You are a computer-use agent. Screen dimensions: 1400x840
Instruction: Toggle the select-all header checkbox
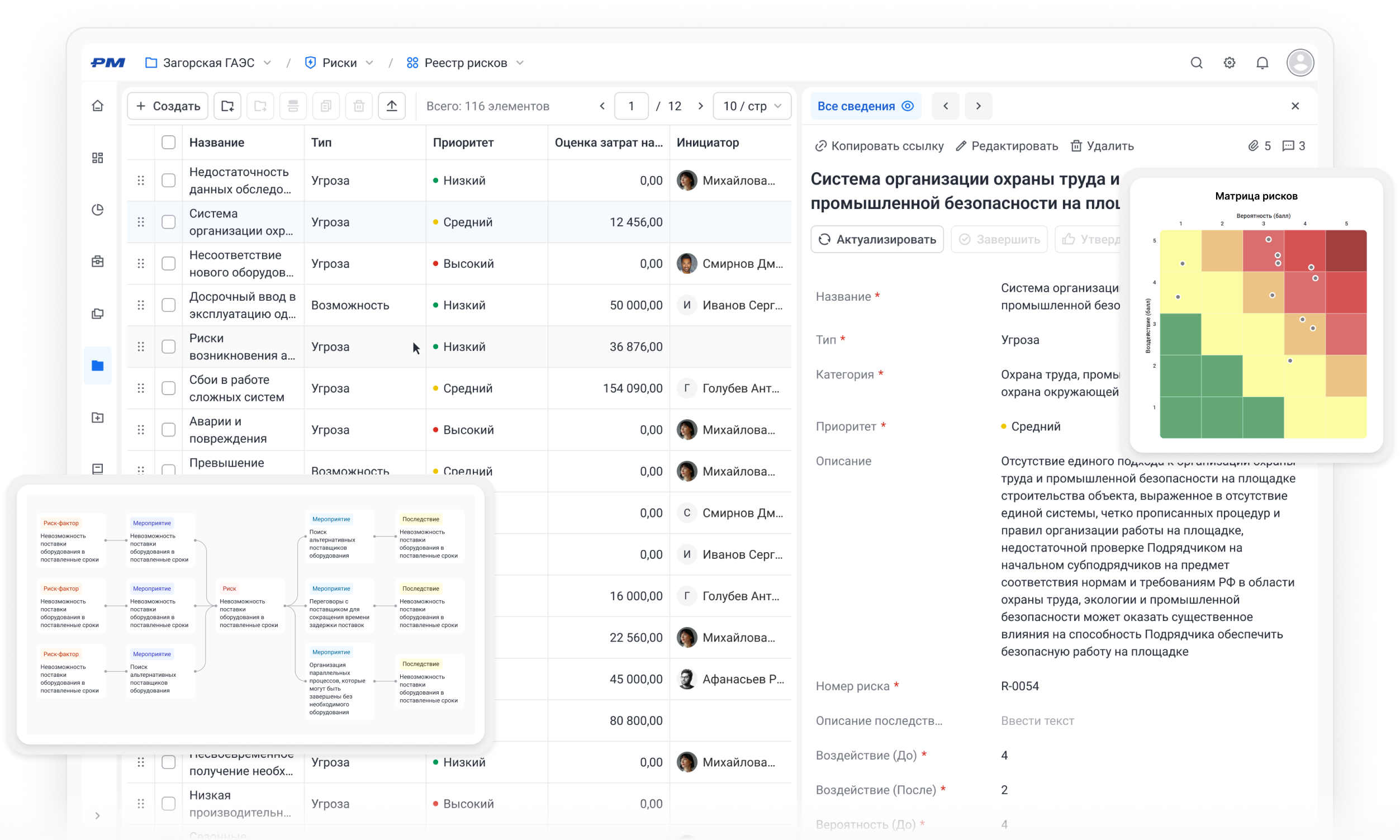pyautogui.click(x=169, y=143)
